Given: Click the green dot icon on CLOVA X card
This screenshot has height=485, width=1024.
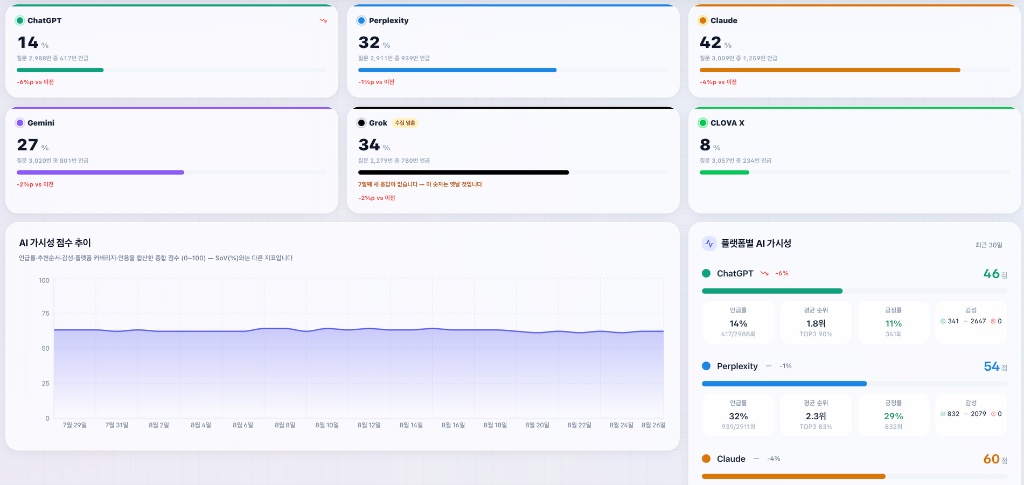Looking at the screenshot, I should [x=703, y=123].
